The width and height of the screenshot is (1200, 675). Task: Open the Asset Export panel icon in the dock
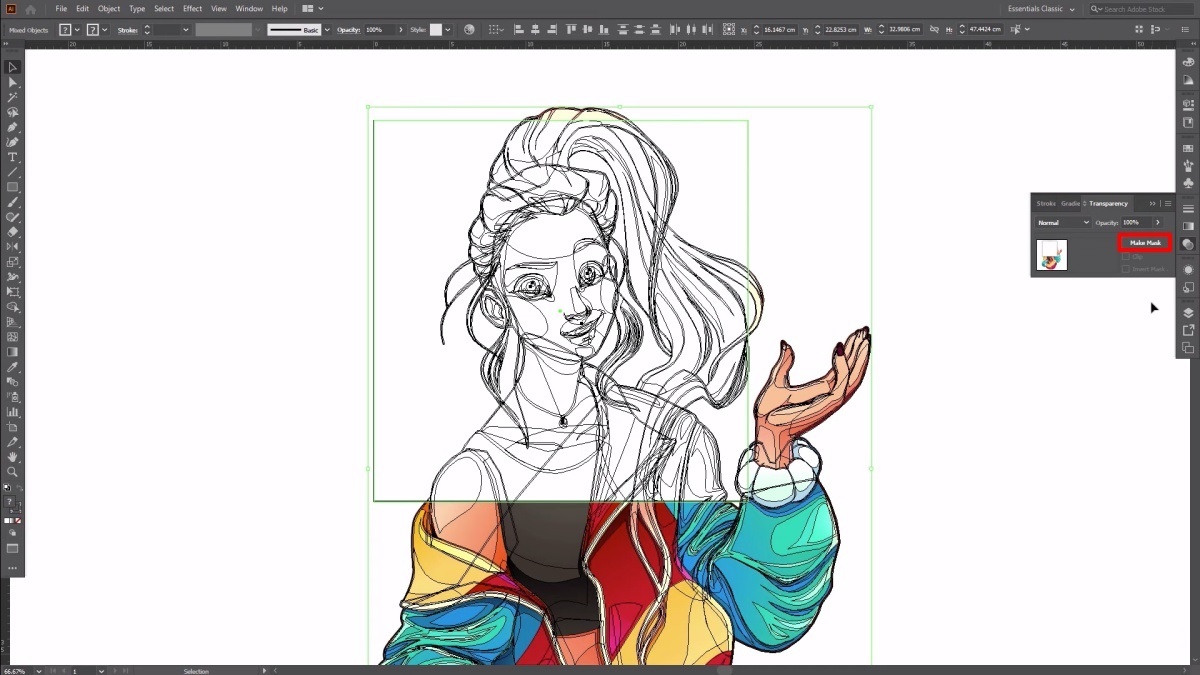[1188, 330]
